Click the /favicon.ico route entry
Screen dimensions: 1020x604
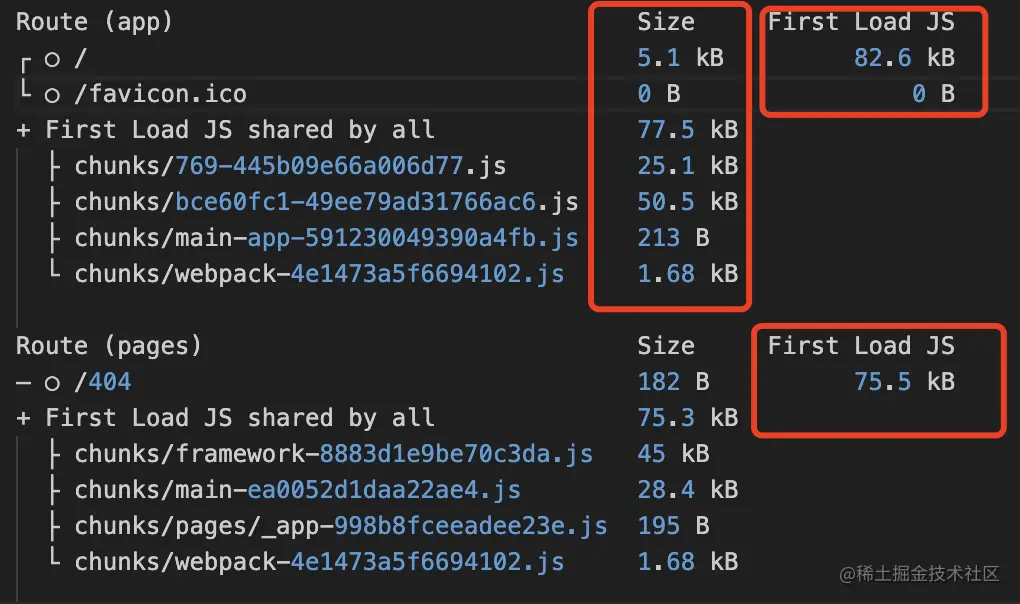pos(161,94)
